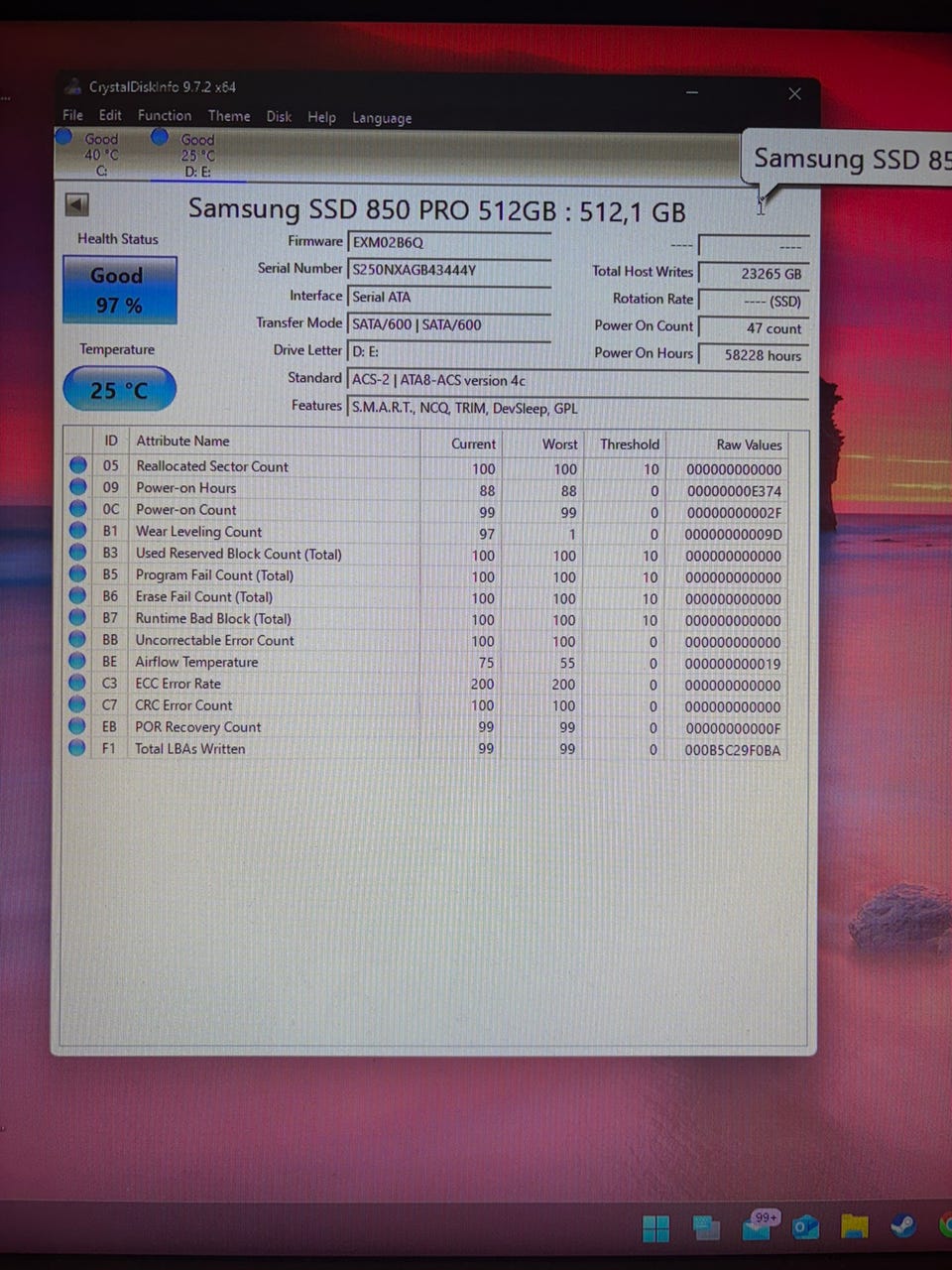952x1270 pixels.
Task: Open the Function menu
Action: [165, 115]
